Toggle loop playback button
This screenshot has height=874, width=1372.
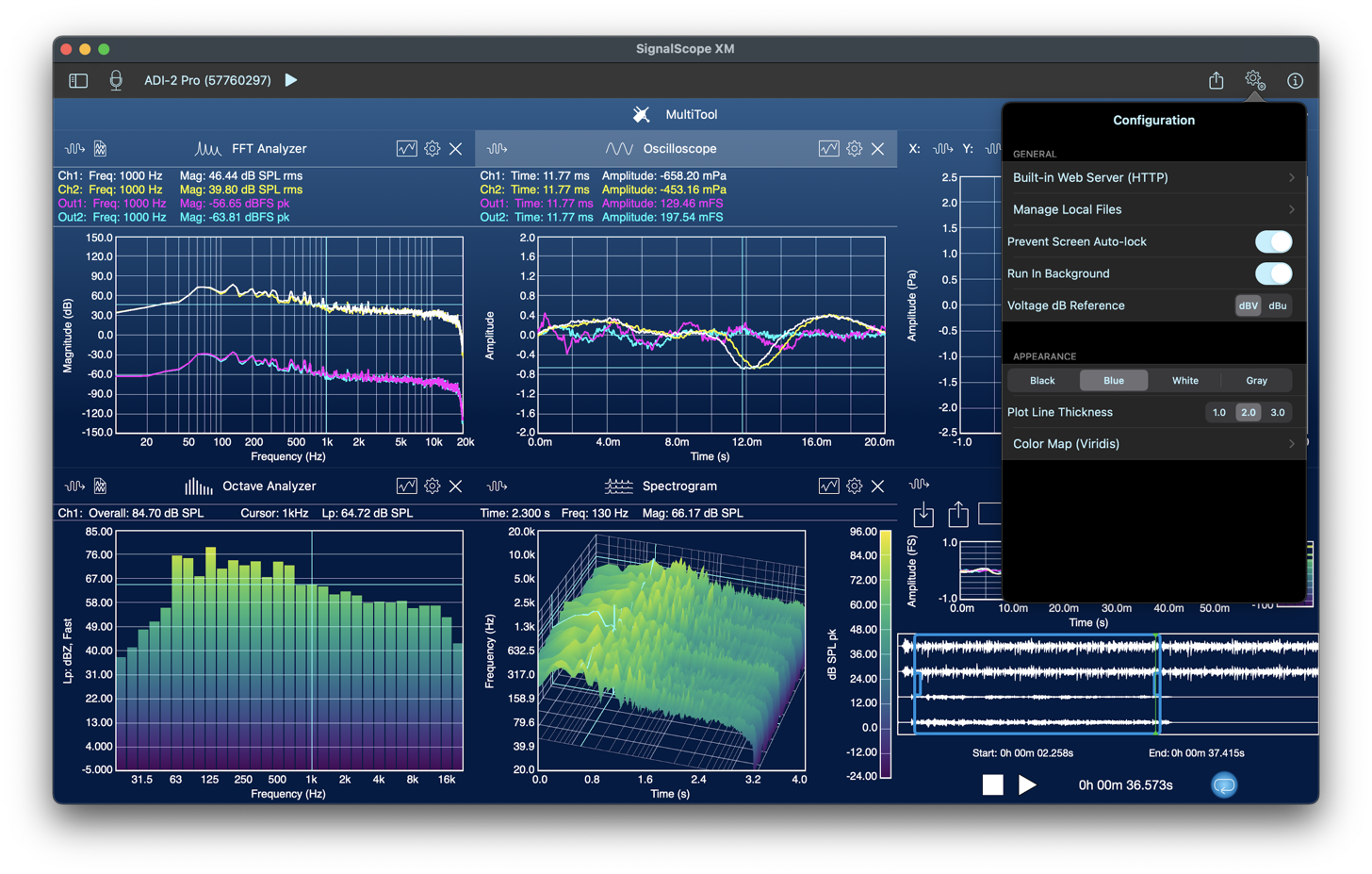pyautogui.click(x=1224, y=785)
